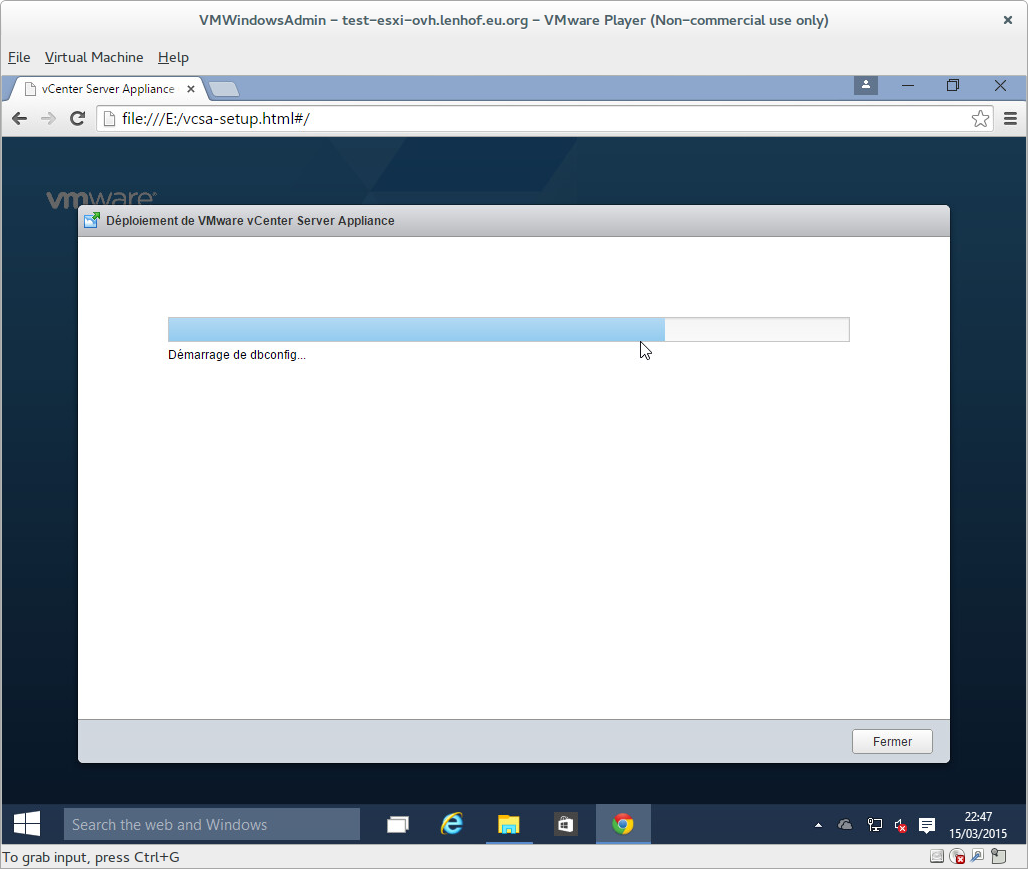Screen dimensions: 1028x869
Task: Open Windows Store from taskbar
Action: [565, 824]
